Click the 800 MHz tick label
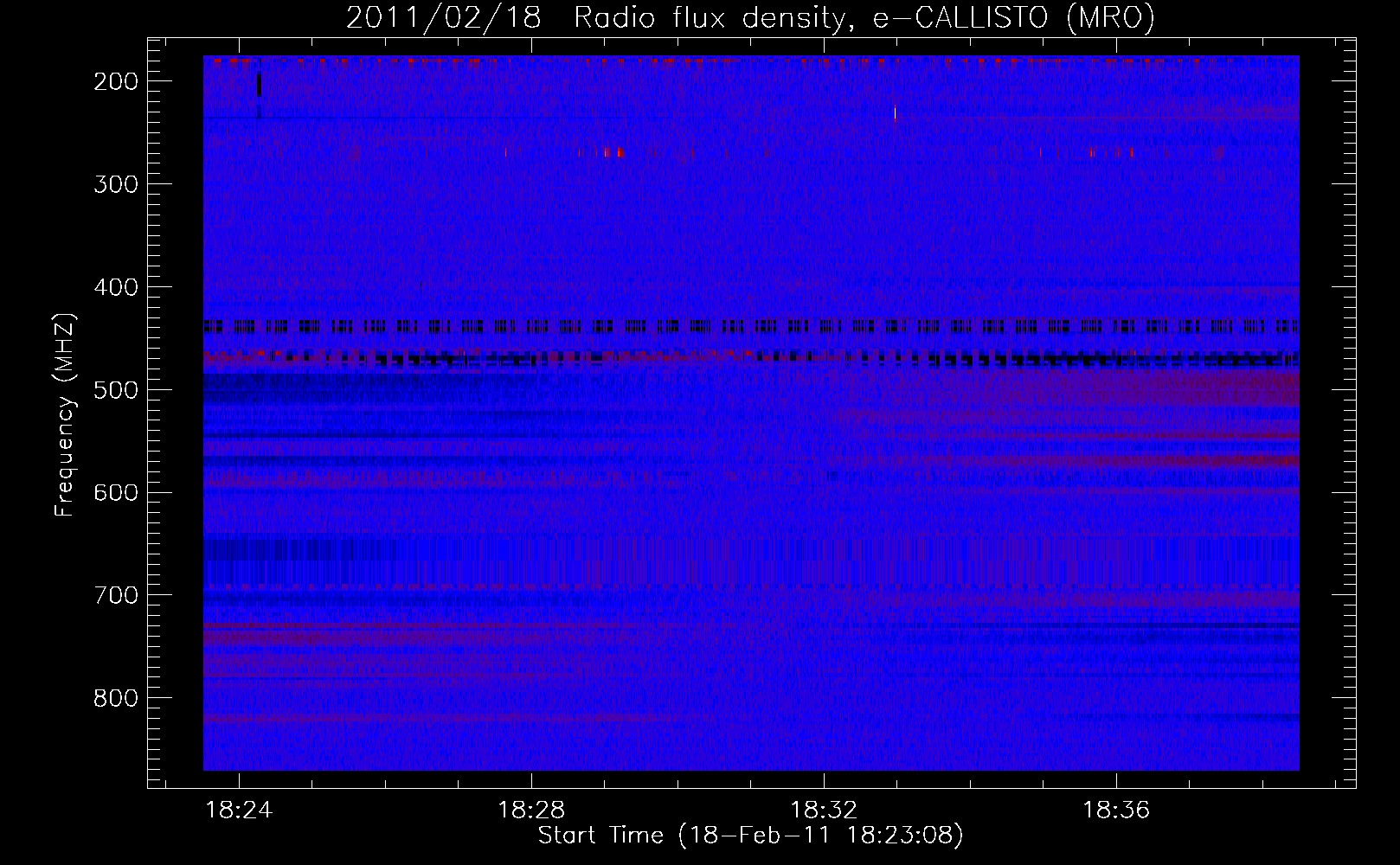The image size is (1400, 865). 115,699
